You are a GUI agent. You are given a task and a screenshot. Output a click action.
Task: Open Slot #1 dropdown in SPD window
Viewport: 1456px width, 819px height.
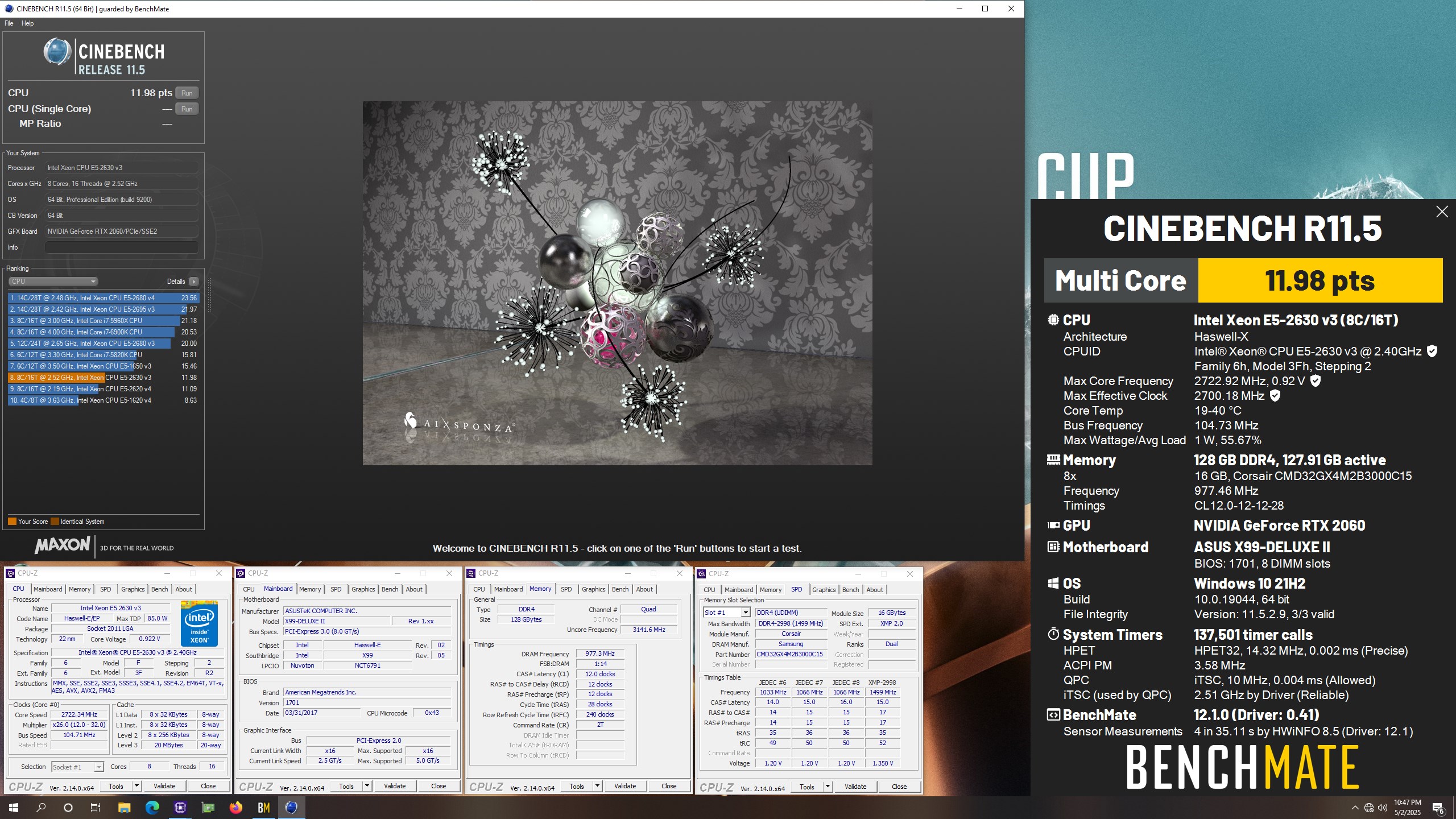click(727, 613)
